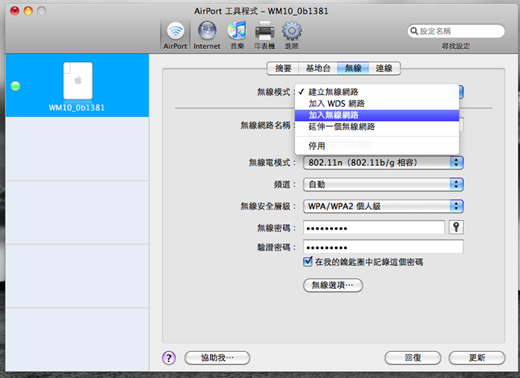Choose 停用 option in wireless mode menu
520x378 pixels.
point(377,146)
